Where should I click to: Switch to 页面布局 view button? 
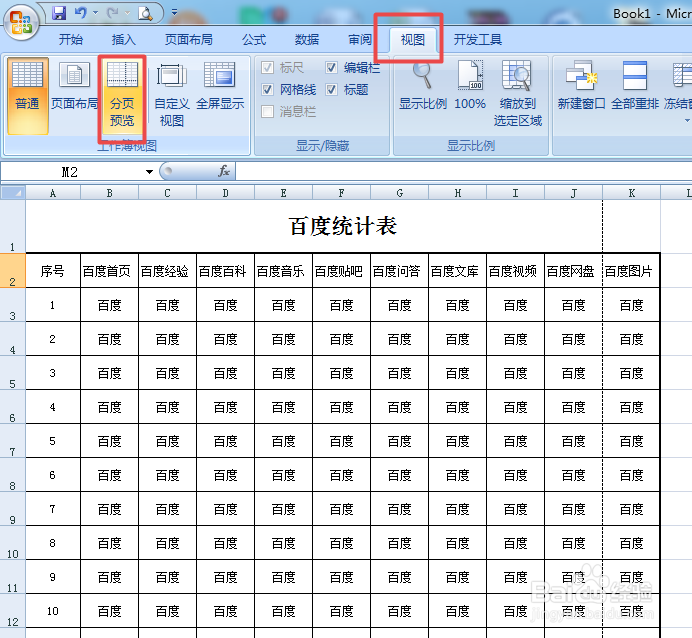[x=74, y=86]
